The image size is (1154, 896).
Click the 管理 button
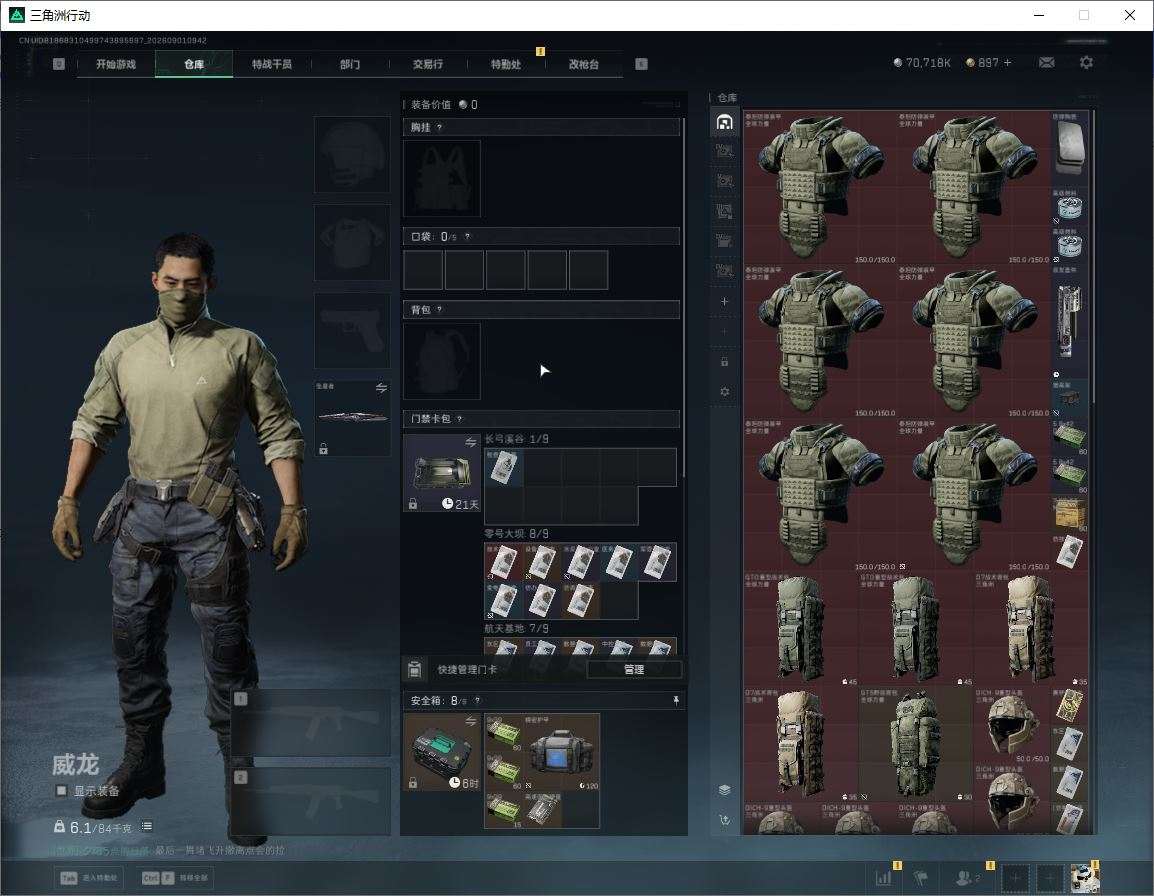(x=634, y=669)
